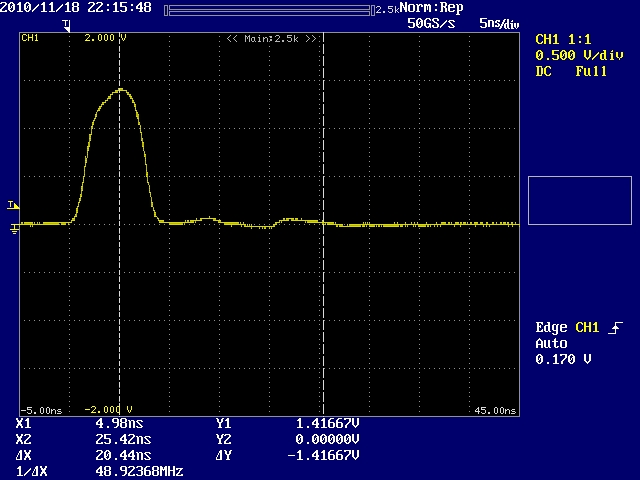
Task: Click the 5ns/div timebase readout
Action: coord(497,22)
